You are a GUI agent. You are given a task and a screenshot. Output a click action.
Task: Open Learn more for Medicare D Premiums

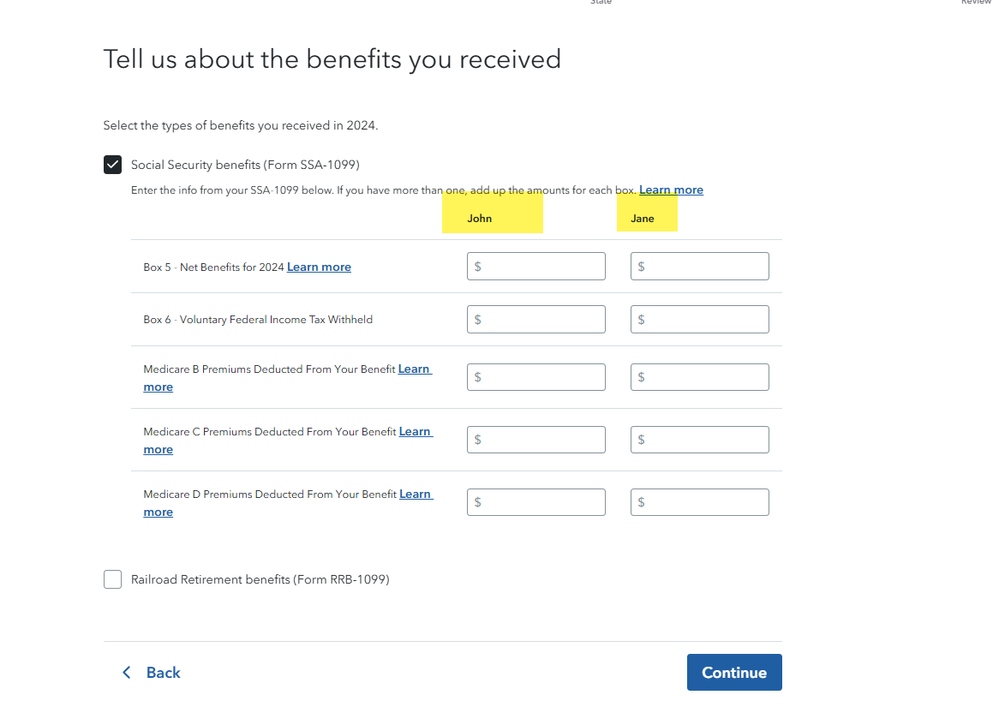pos(415,494)
